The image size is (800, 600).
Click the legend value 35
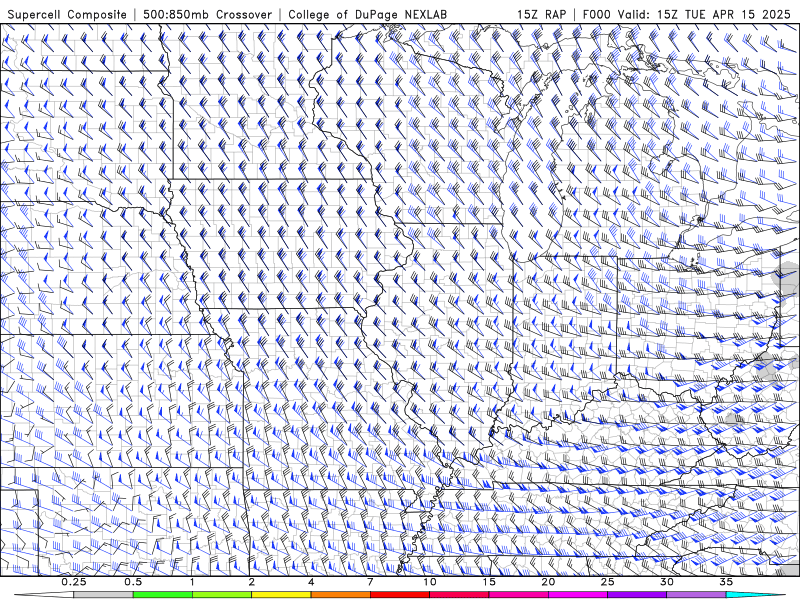coord(726,582)
